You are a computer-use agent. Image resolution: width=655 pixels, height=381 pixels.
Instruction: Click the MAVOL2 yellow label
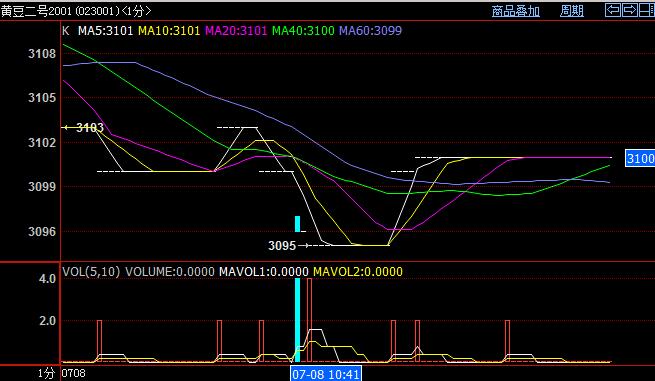[x=358, y=272]
